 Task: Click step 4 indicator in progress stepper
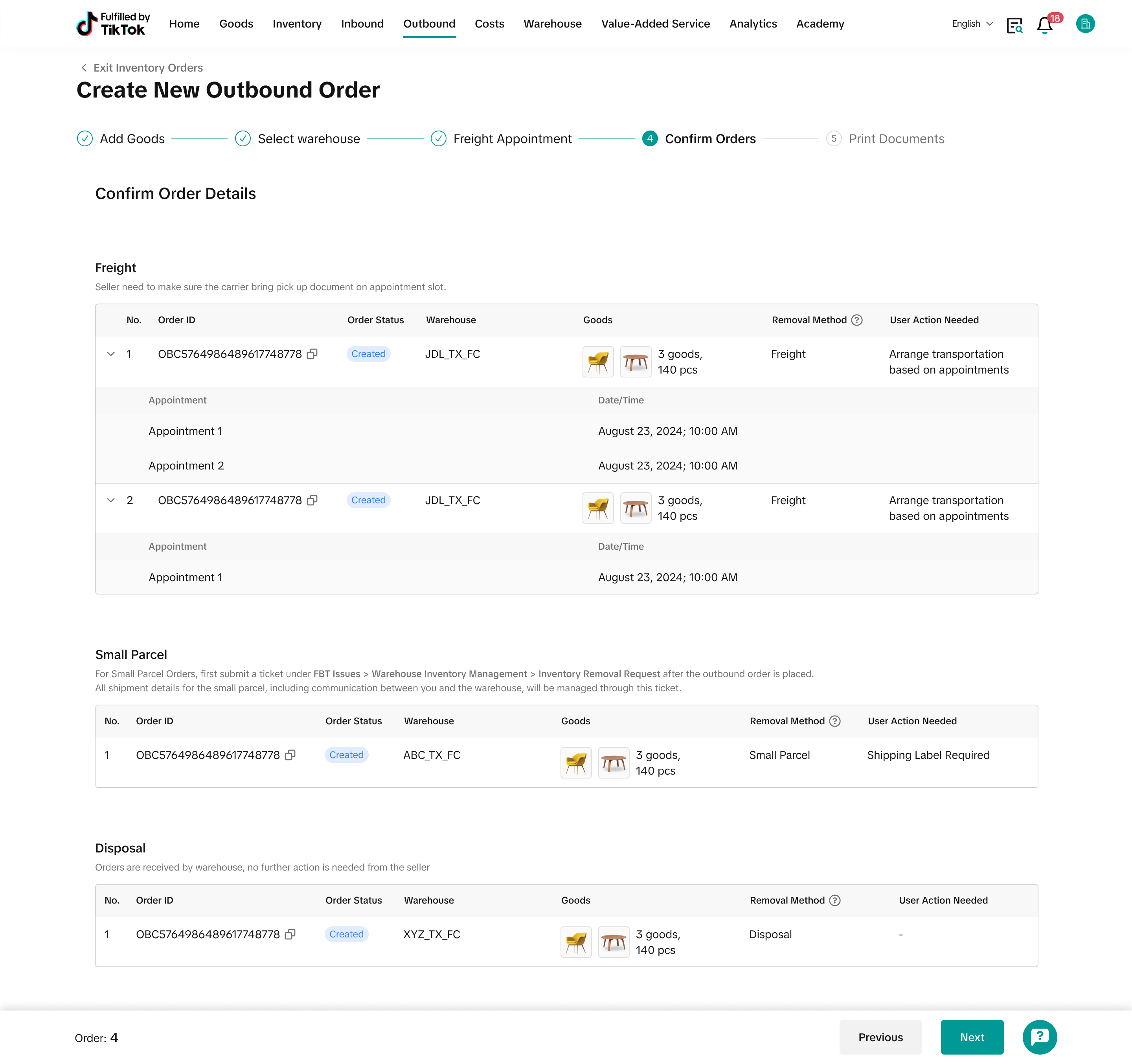(x=650, y=138)
